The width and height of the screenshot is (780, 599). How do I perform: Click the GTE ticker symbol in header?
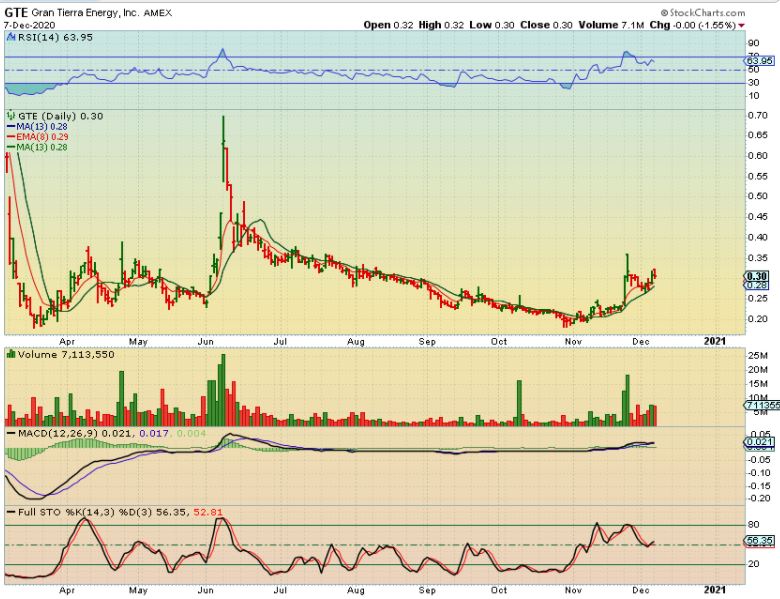[x=16, y=12]
